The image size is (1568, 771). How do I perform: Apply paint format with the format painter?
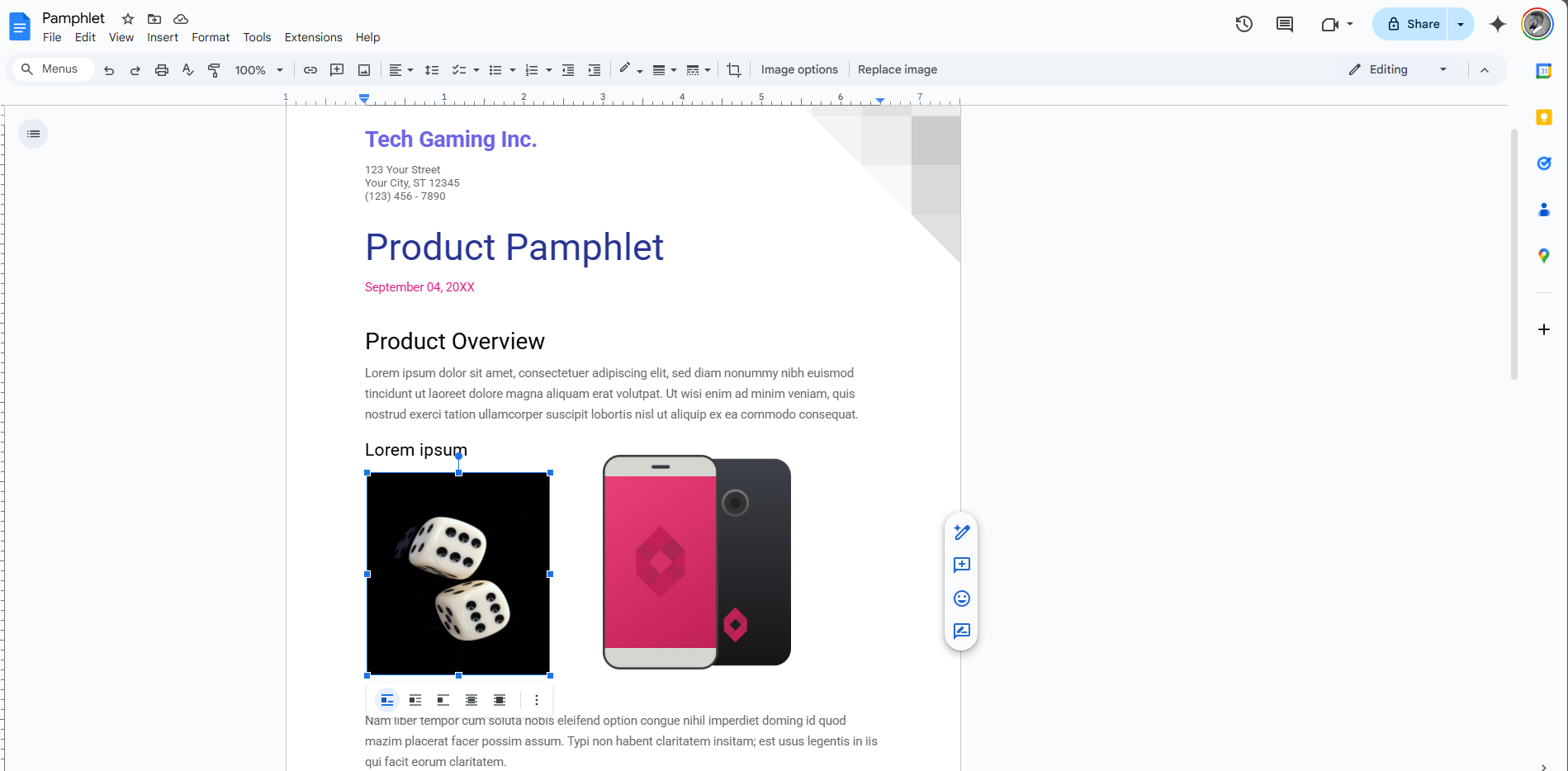[x=214, y=69]
